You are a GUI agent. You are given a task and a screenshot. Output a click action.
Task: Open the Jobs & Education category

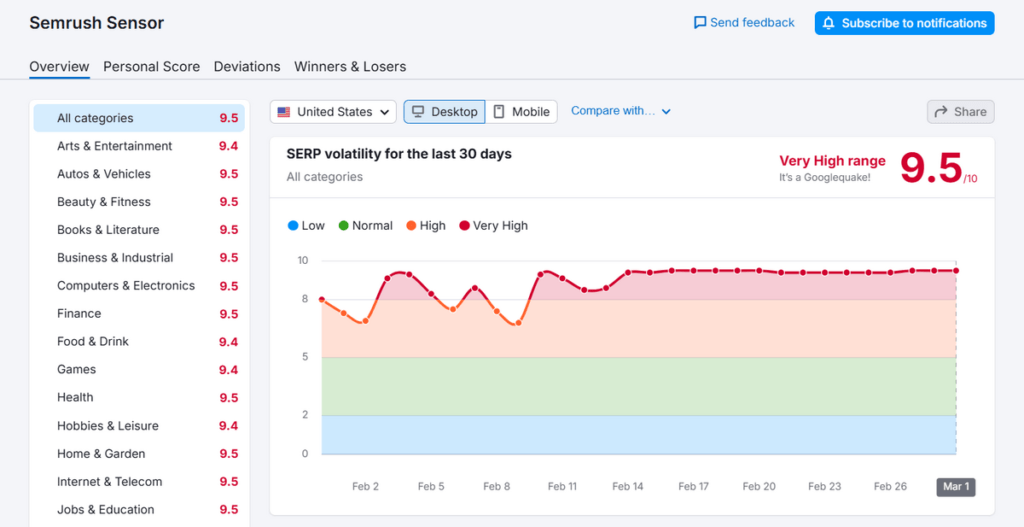point(139,510)
